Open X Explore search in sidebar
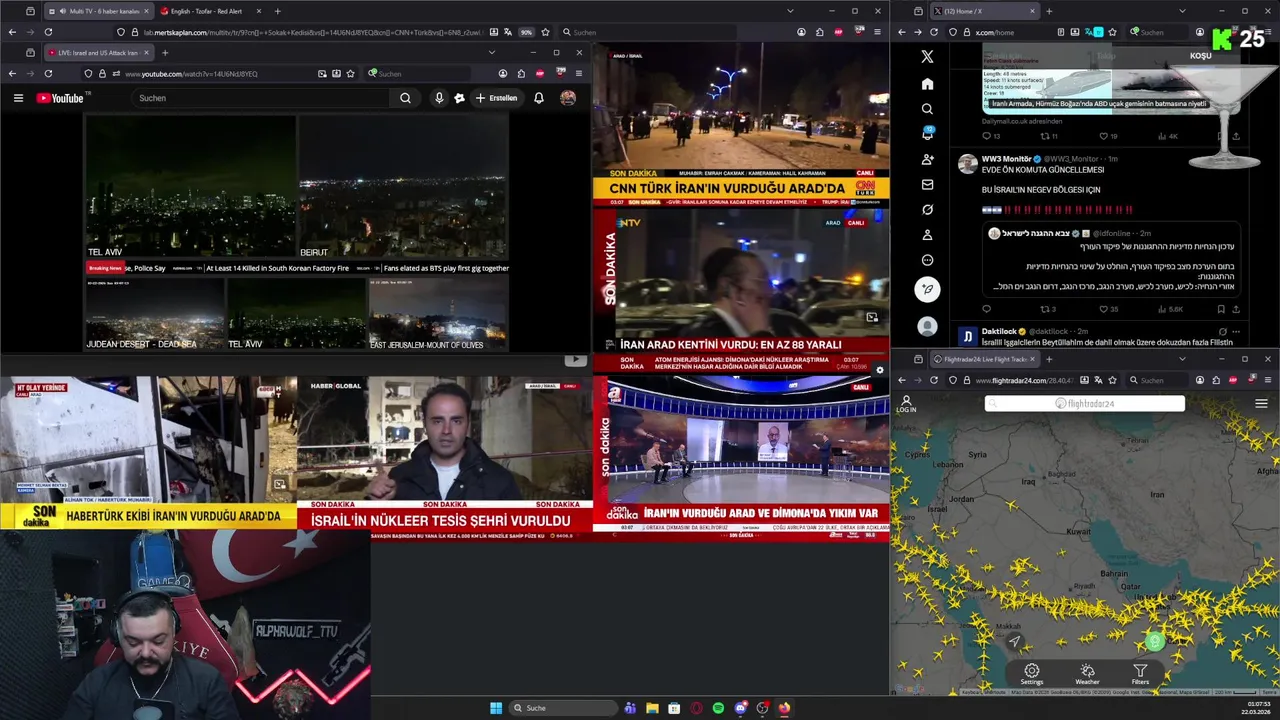 click(927, 109)
